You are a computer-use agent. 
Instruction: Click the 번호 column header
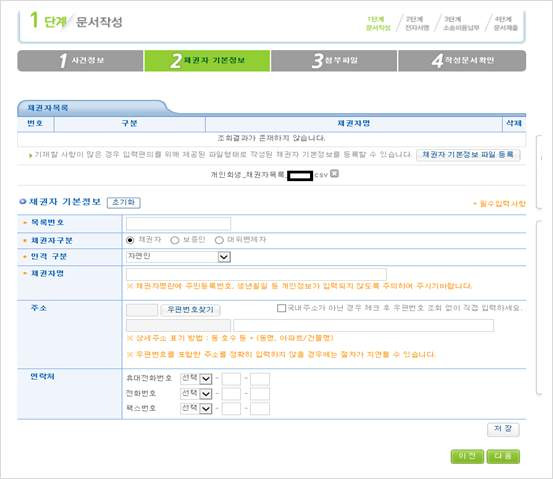[x=35, y=123]
